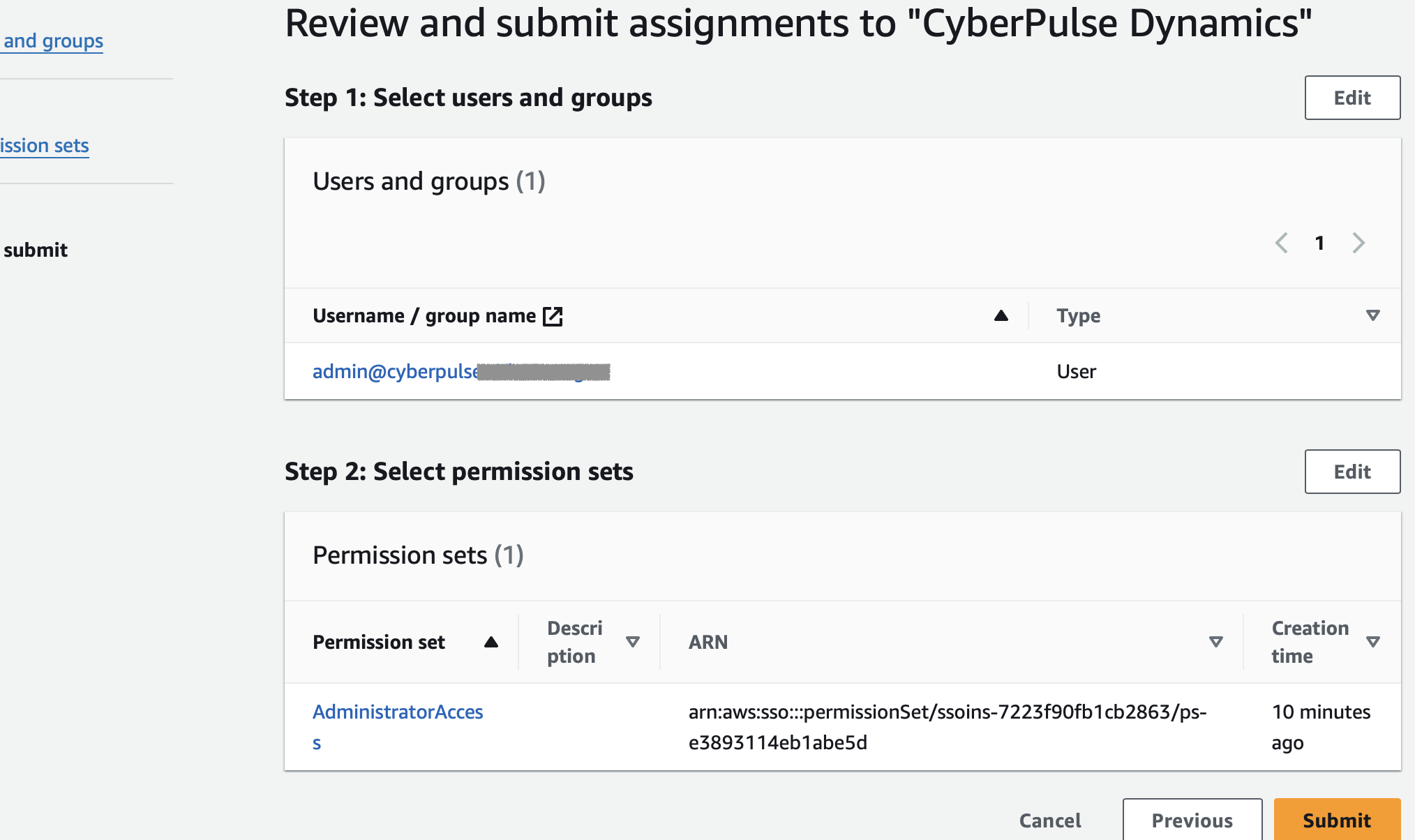
Task: Go to next page in Users pagination
Action: tap(1358, 243)
